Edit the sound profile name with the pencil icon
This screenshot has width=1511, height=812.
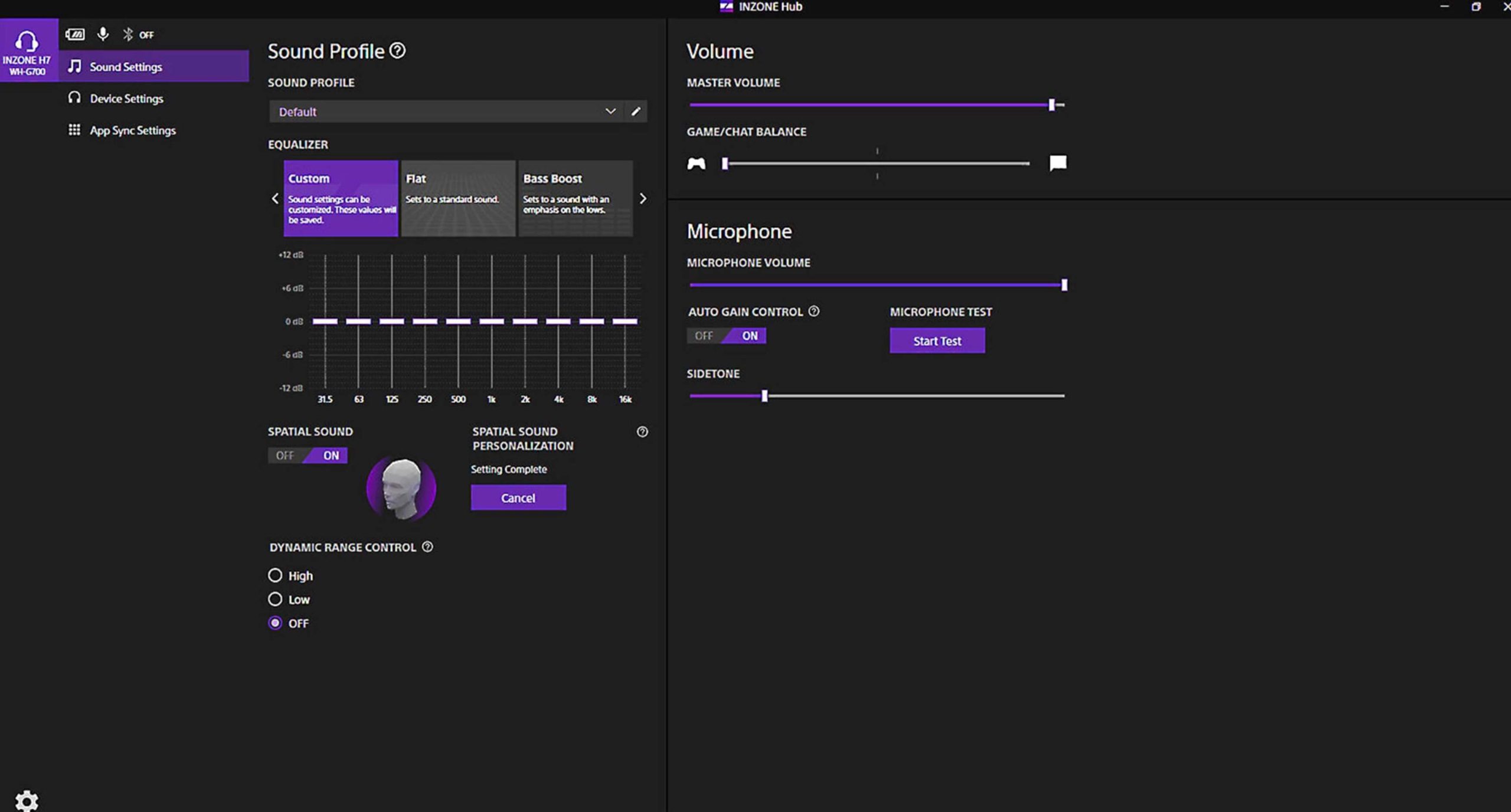[x=636, y=112]
